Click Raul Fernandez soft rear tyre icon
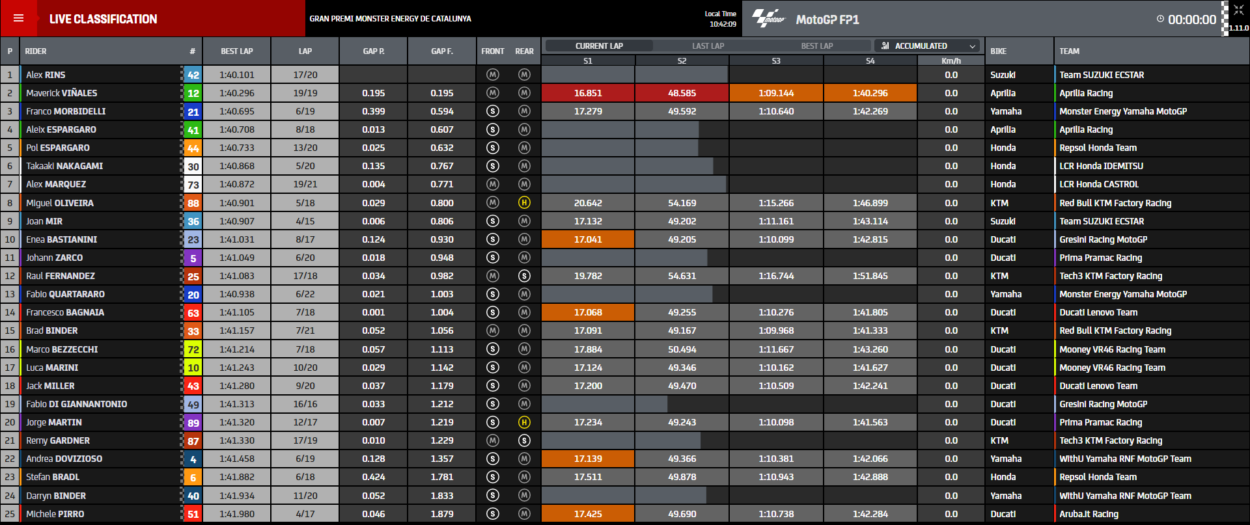 tap(524, 276)
